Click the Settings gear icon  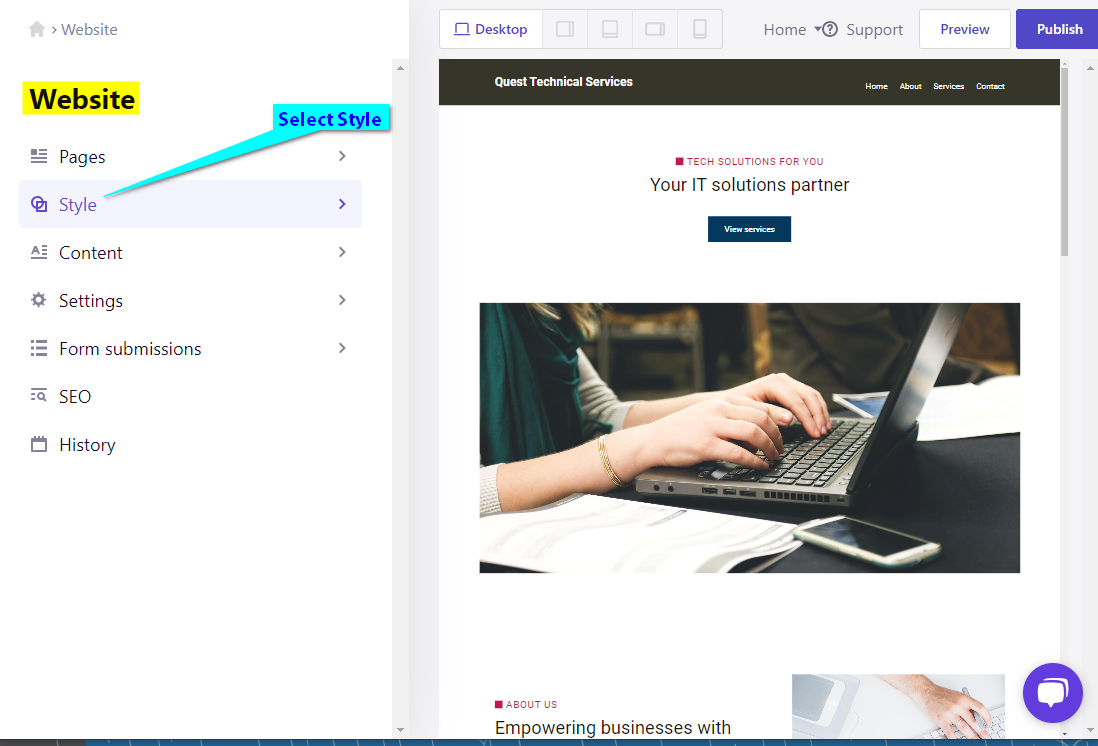pyautogui.click(x=39, y=300)
